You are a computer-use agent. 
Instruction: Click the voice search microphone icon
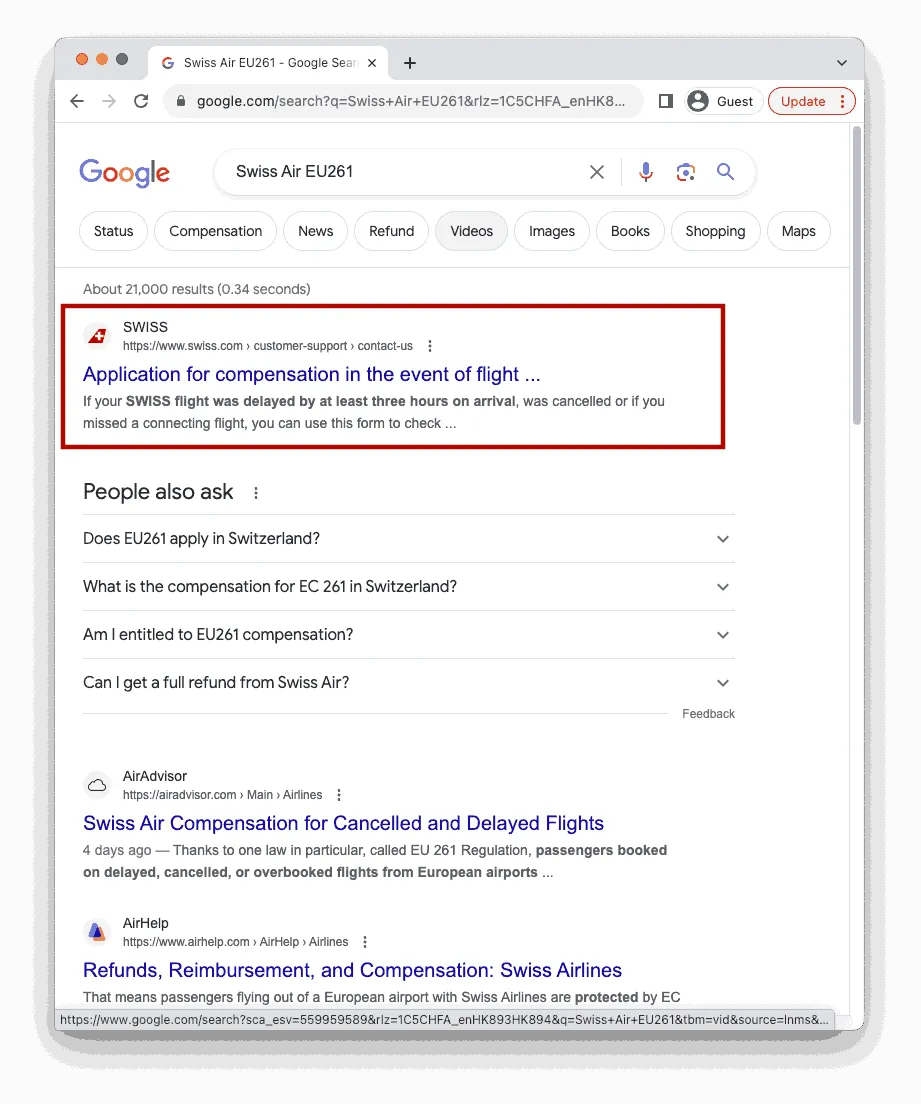pyautogui.click(x=646, y=172)
